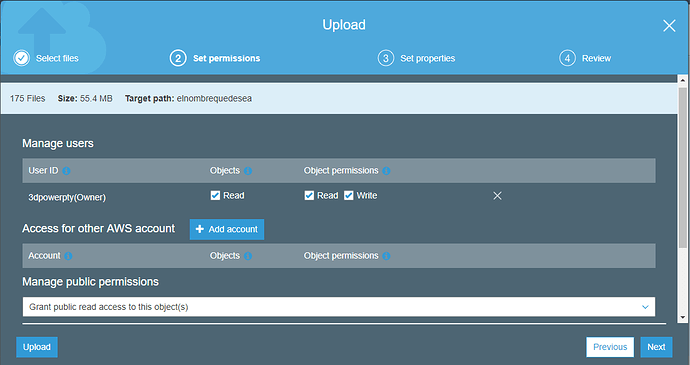Viewport: 690px width, 365px height.
Task: Click info icon next to Object permissions in Manage users
Action: 386,171
